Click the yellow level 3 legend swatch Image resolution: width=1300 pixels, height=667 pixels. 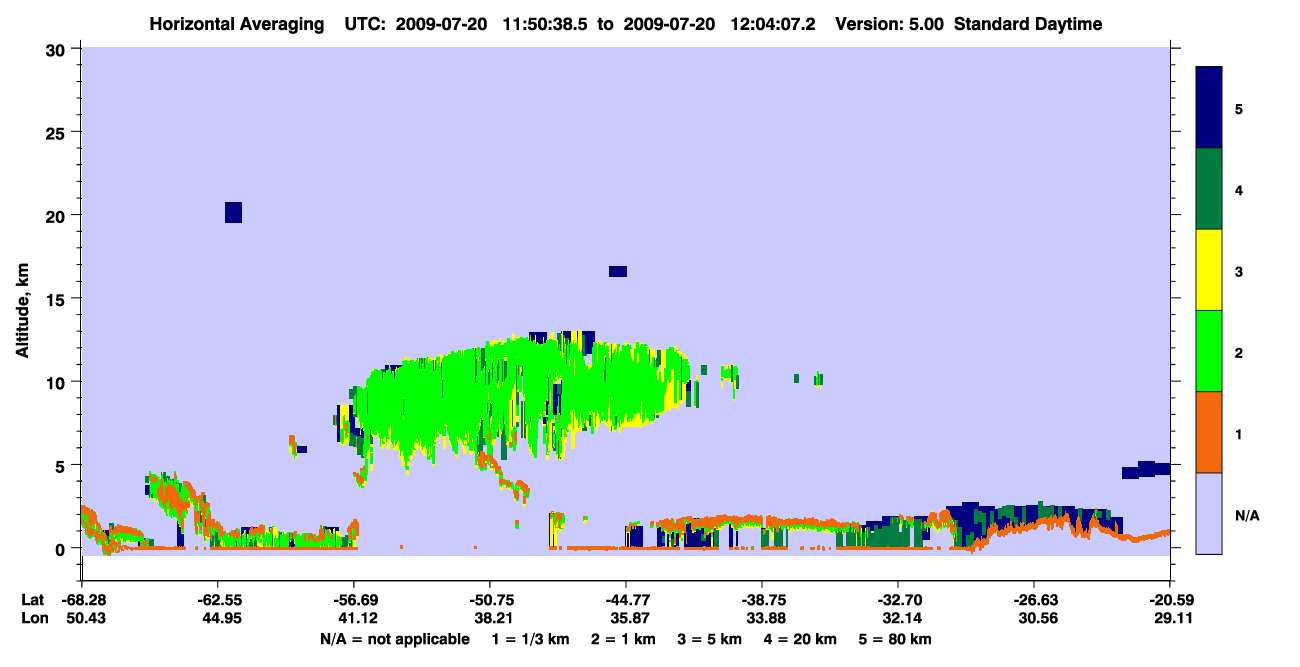click(1209, 270)
